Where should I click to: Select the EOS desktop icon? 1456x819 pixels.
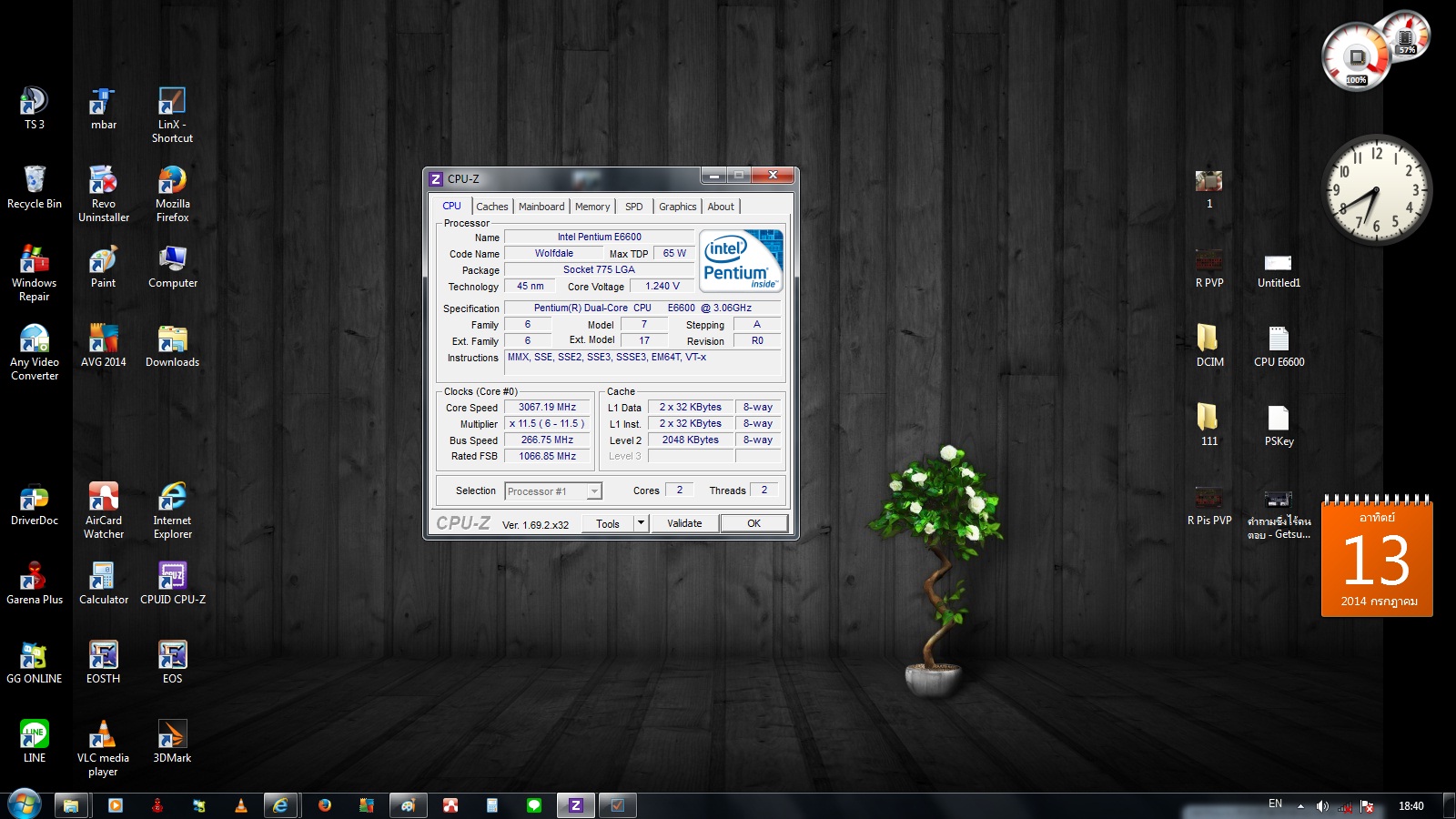pos(172,662)
